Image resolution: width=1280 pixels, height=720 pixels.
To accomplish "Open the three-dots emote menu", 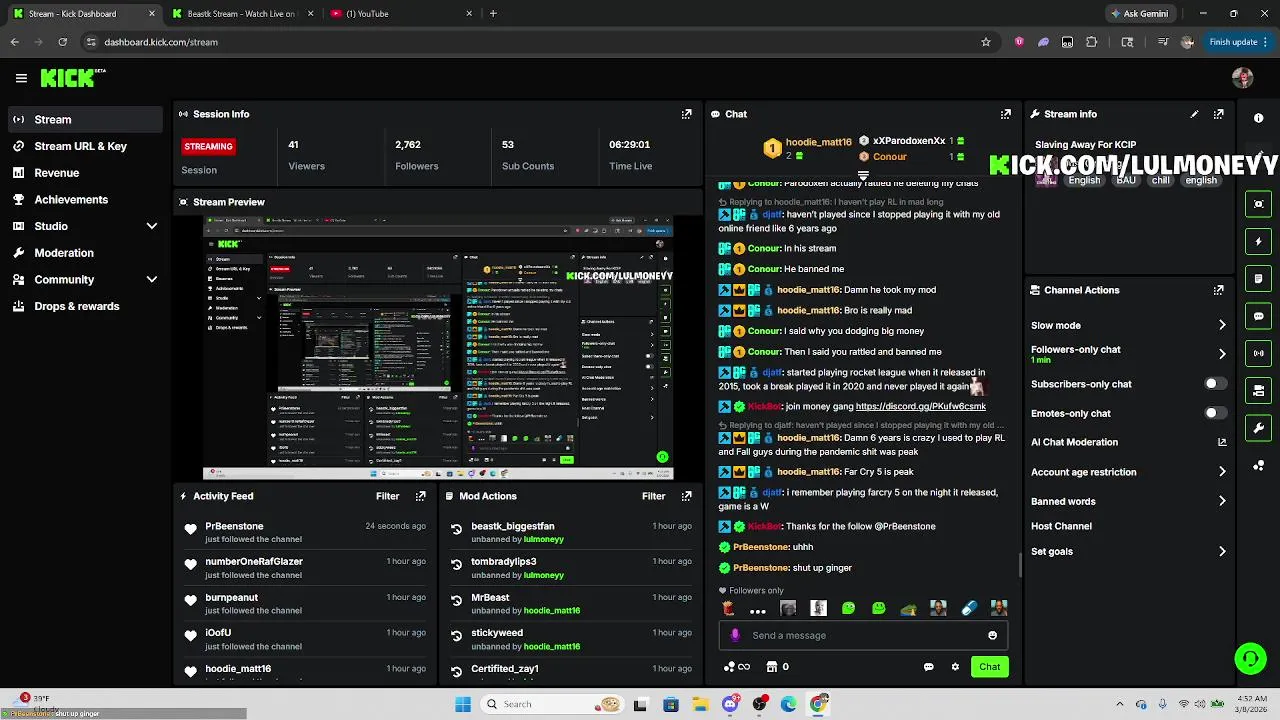I will 757,609.
